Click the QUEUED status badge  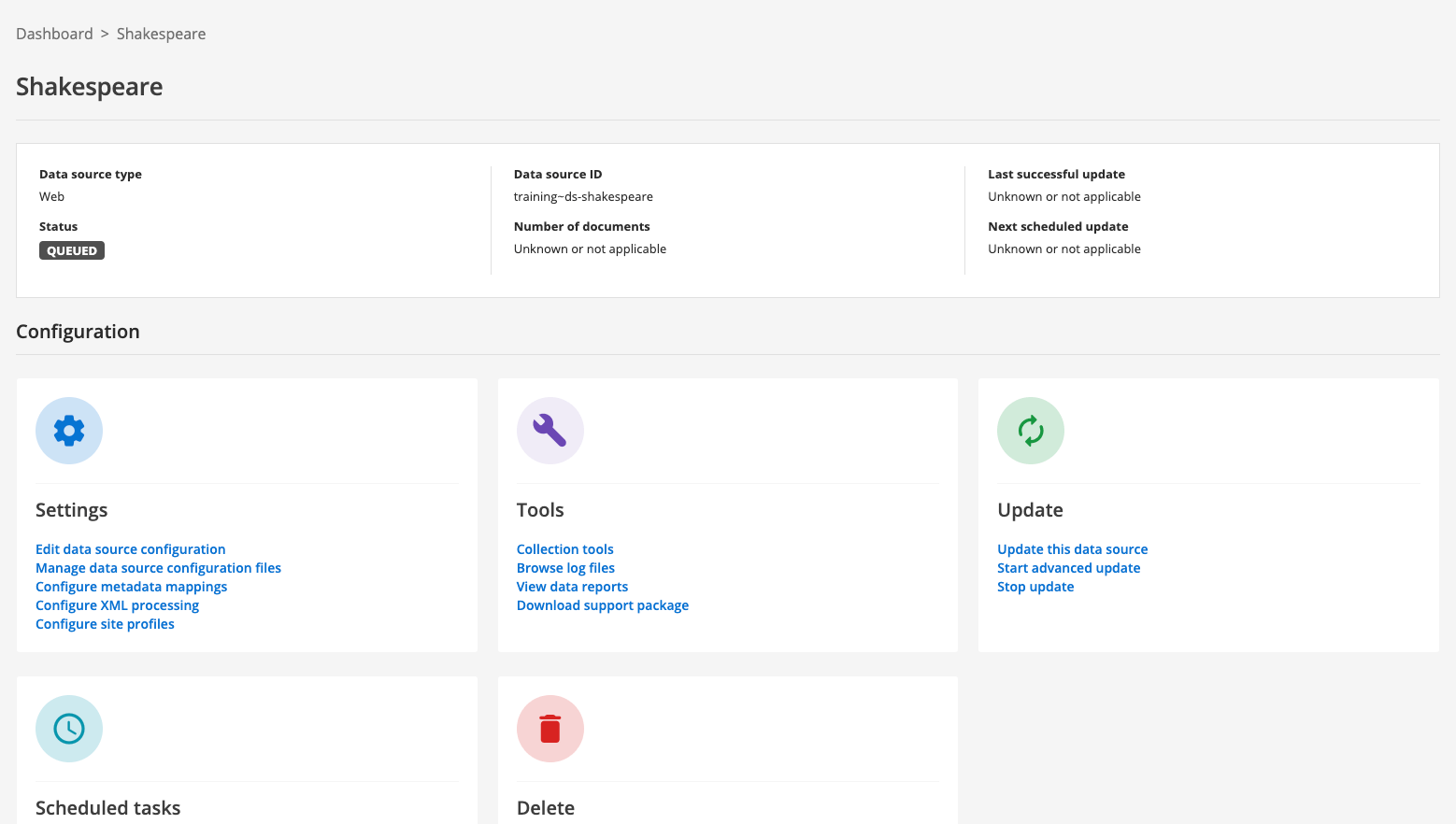coord(72,250)
